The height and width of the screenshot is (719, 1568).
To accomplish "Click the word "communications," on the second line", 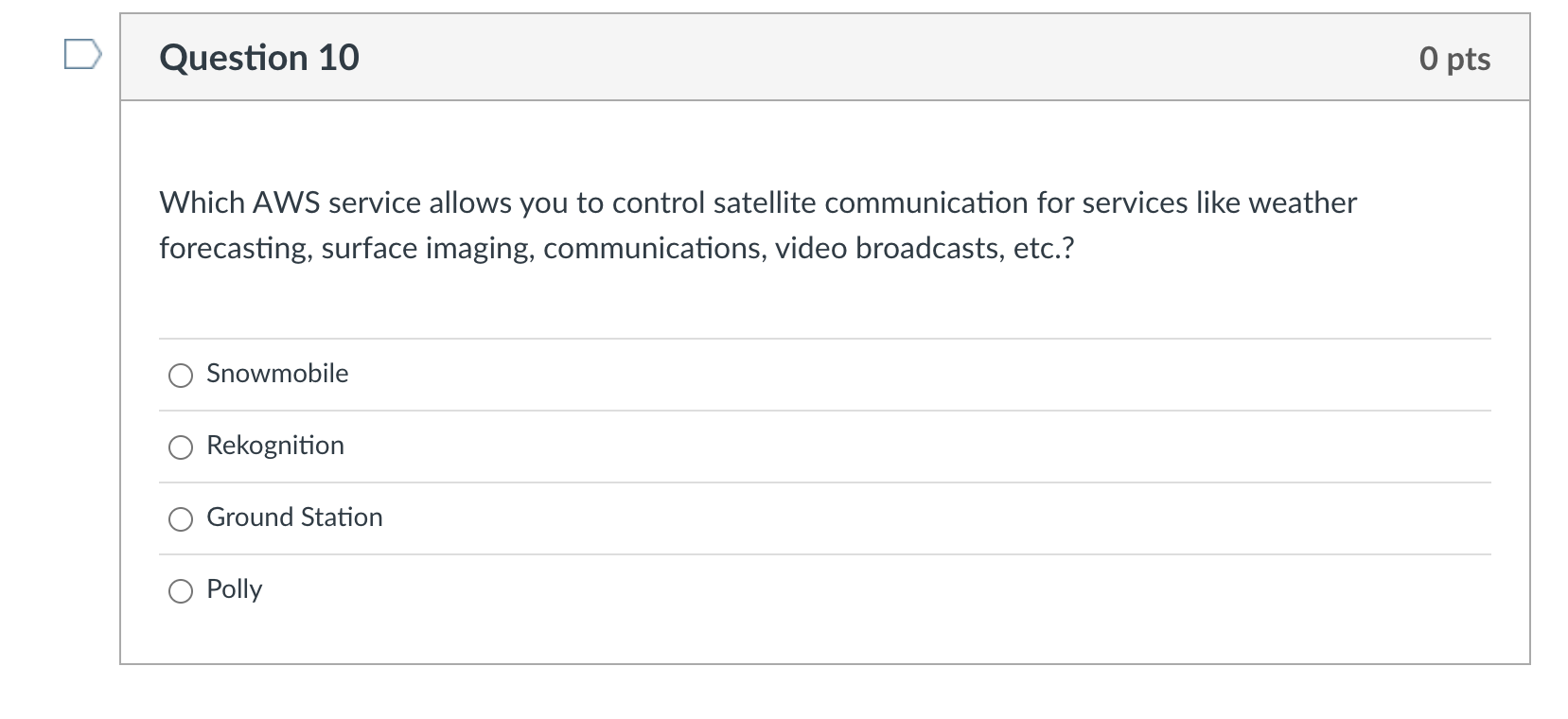I will [x=655, y=248].
